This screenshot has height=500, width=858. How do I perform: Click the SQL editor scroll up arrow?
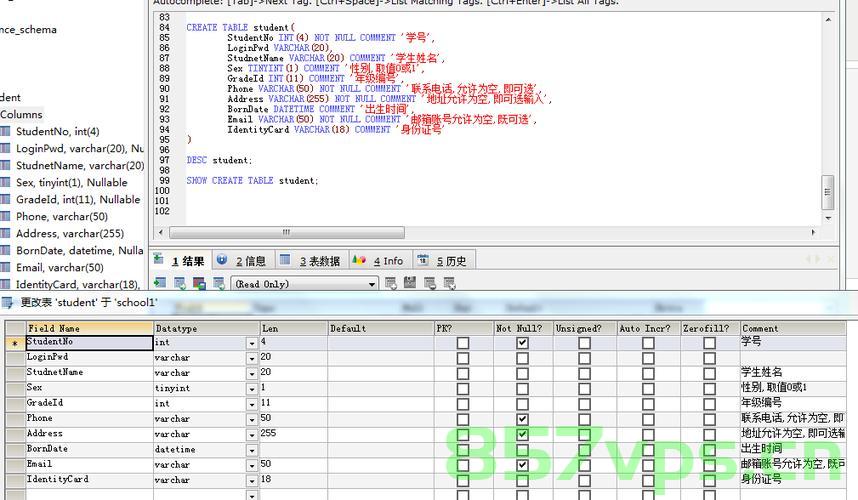[x=828, y=20]
